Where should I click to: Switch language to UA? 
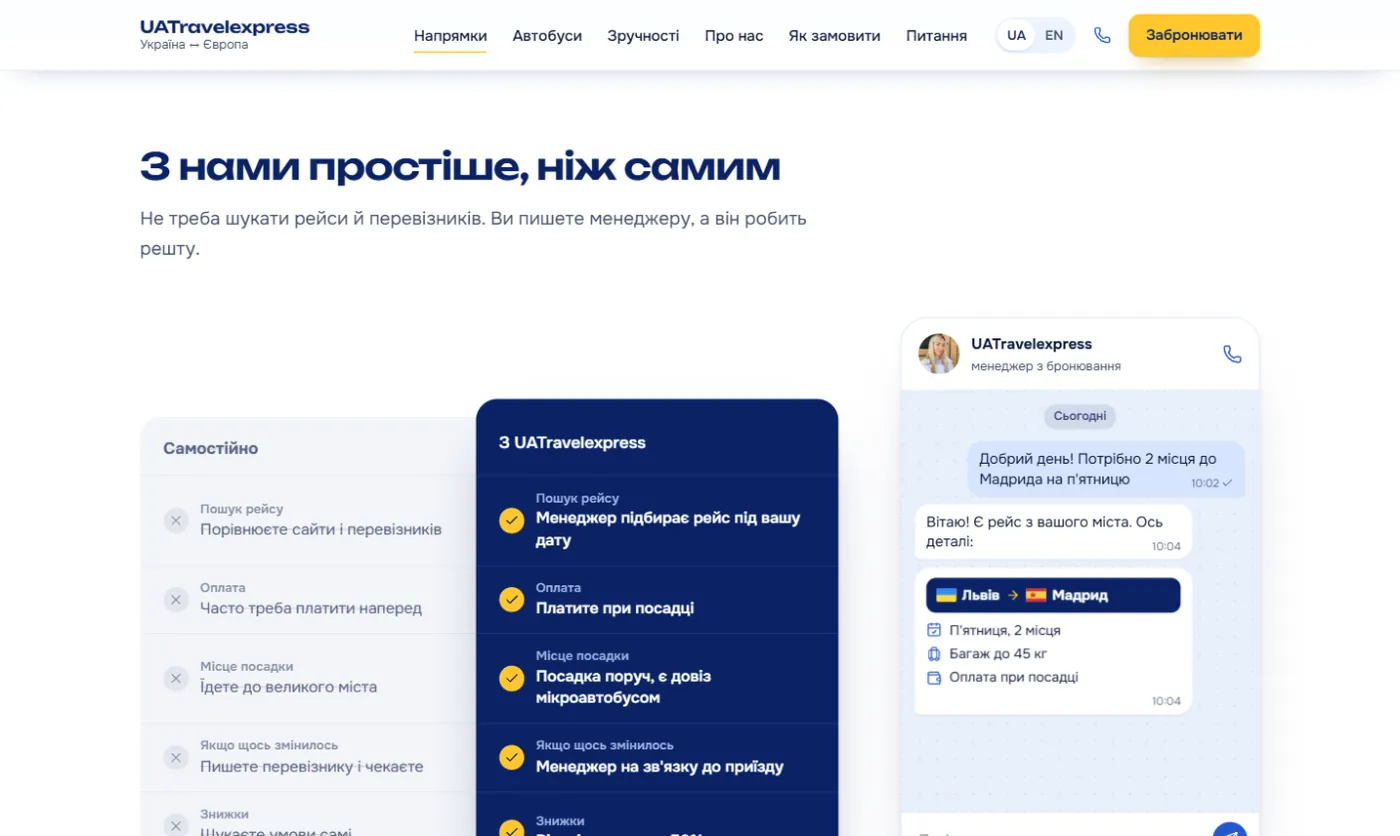click(x=1016, y=35)
